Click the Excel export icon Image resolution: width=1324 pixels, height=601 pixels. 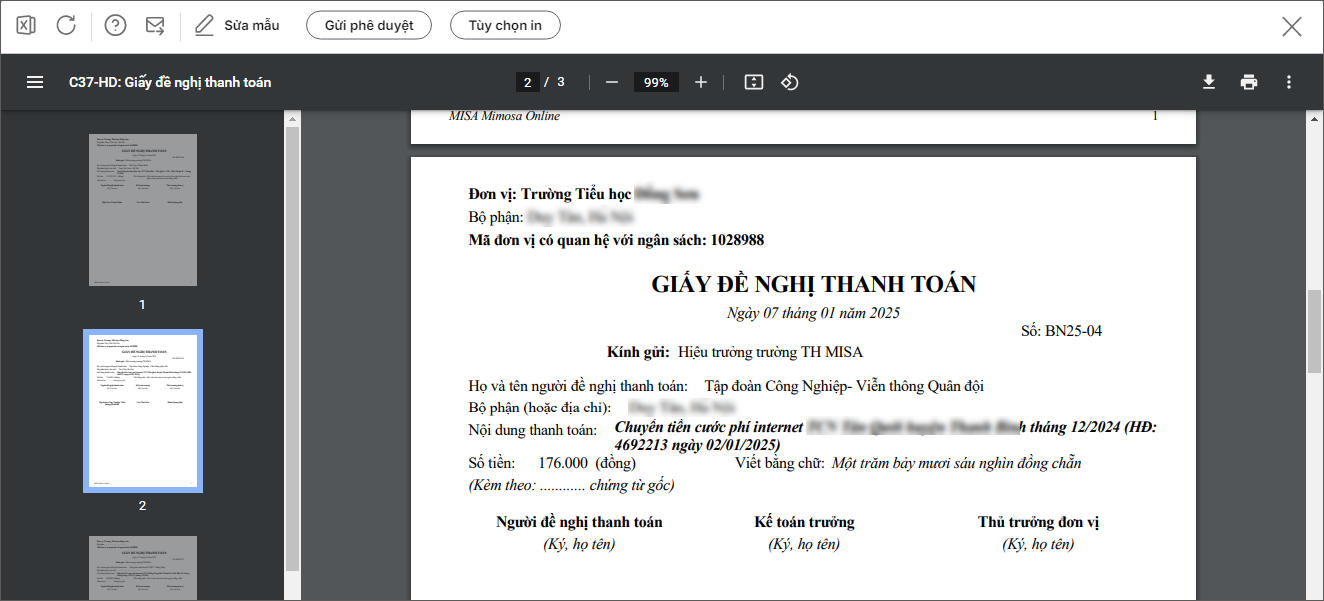[26, 25]
